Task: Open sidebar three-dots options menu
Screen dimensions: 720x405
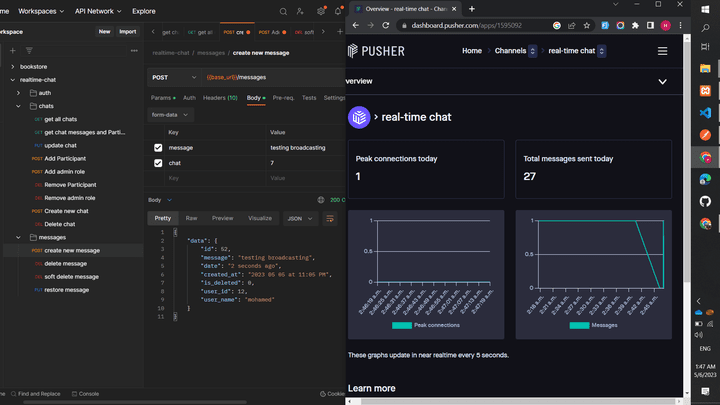Action: pos(134,51)
